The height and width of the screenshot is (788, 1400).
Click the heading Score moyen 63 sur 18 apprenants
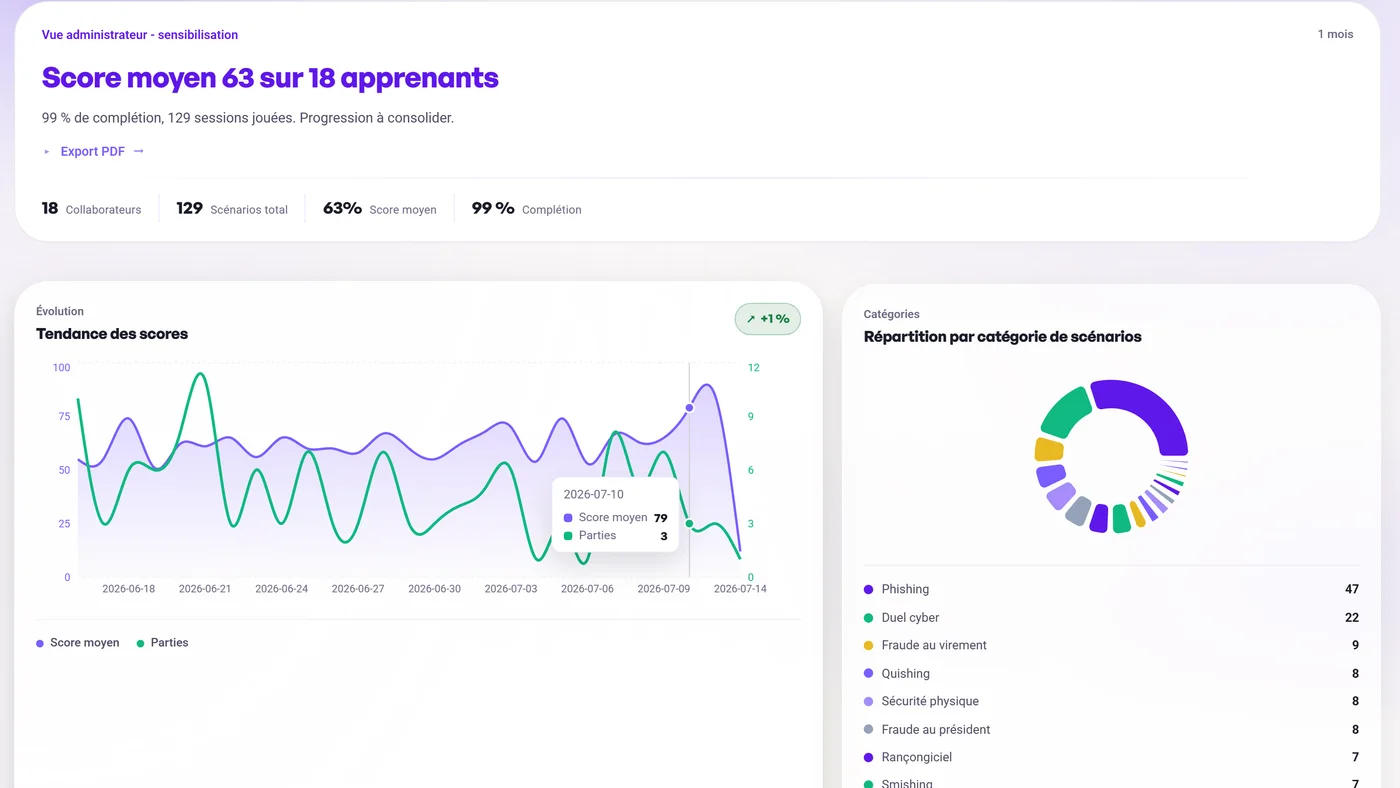pos(270,78)
